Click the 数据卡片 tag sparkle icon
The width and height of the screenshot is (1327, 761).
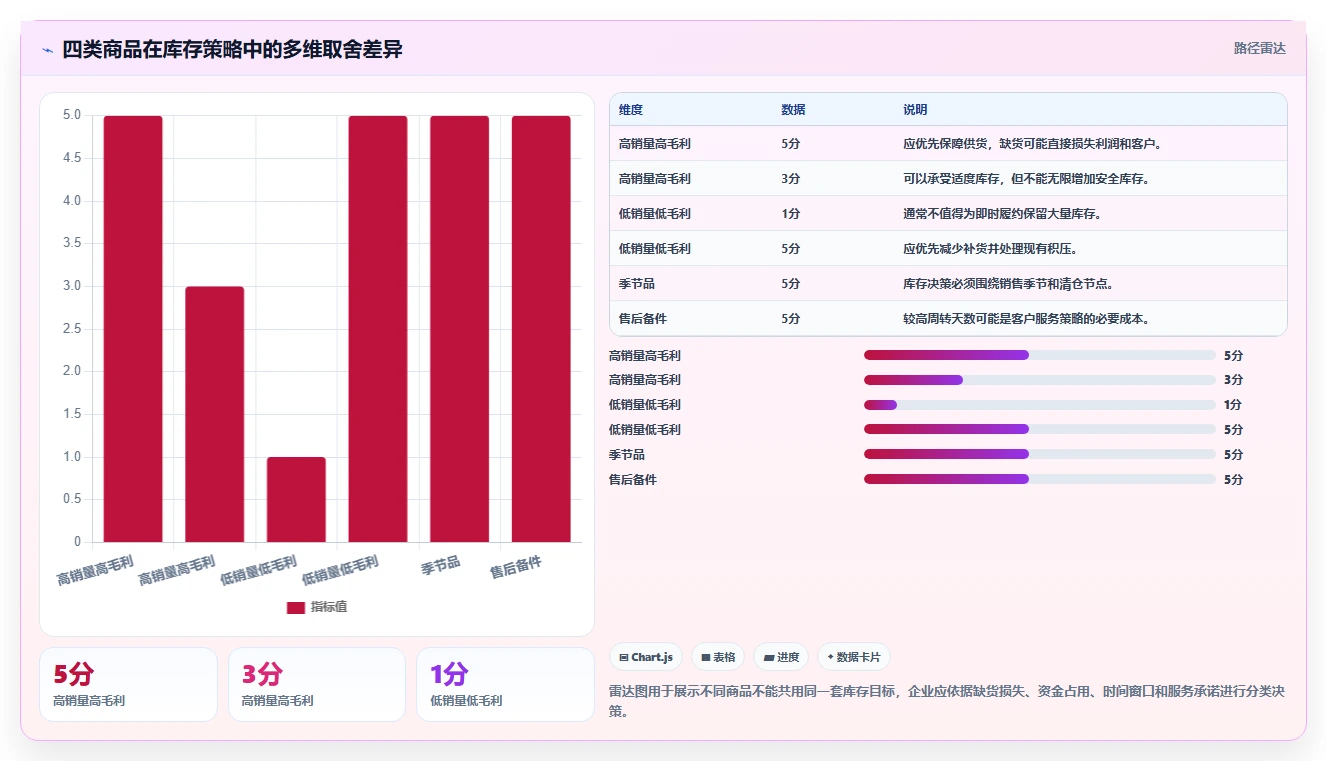[831, 657]
